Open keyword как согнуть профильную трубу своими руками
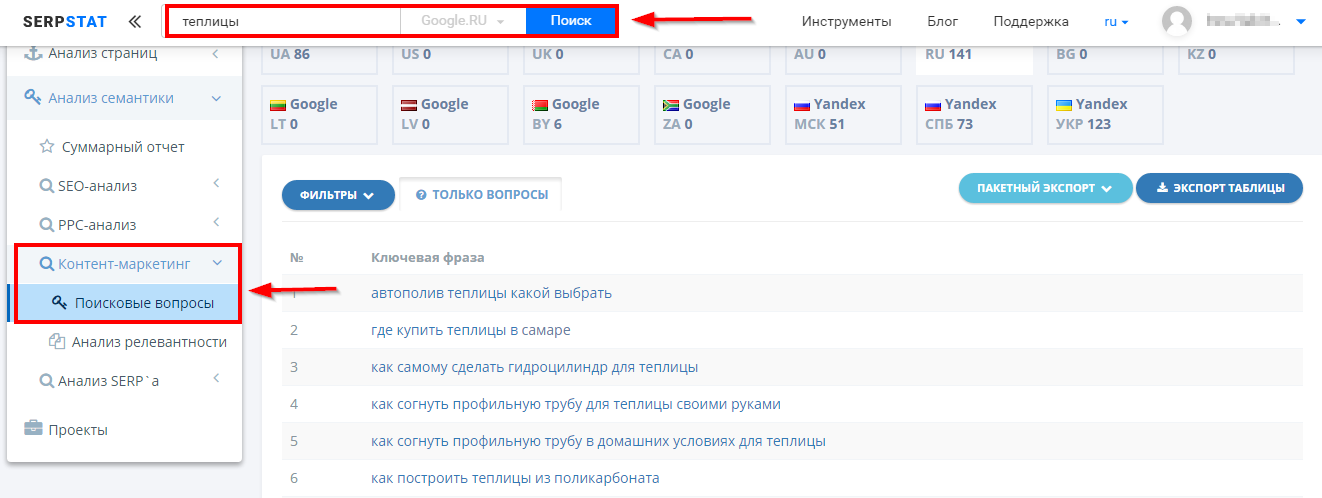Image resolution: width=1322 pixels, height=498 pixels. point(576,404)
